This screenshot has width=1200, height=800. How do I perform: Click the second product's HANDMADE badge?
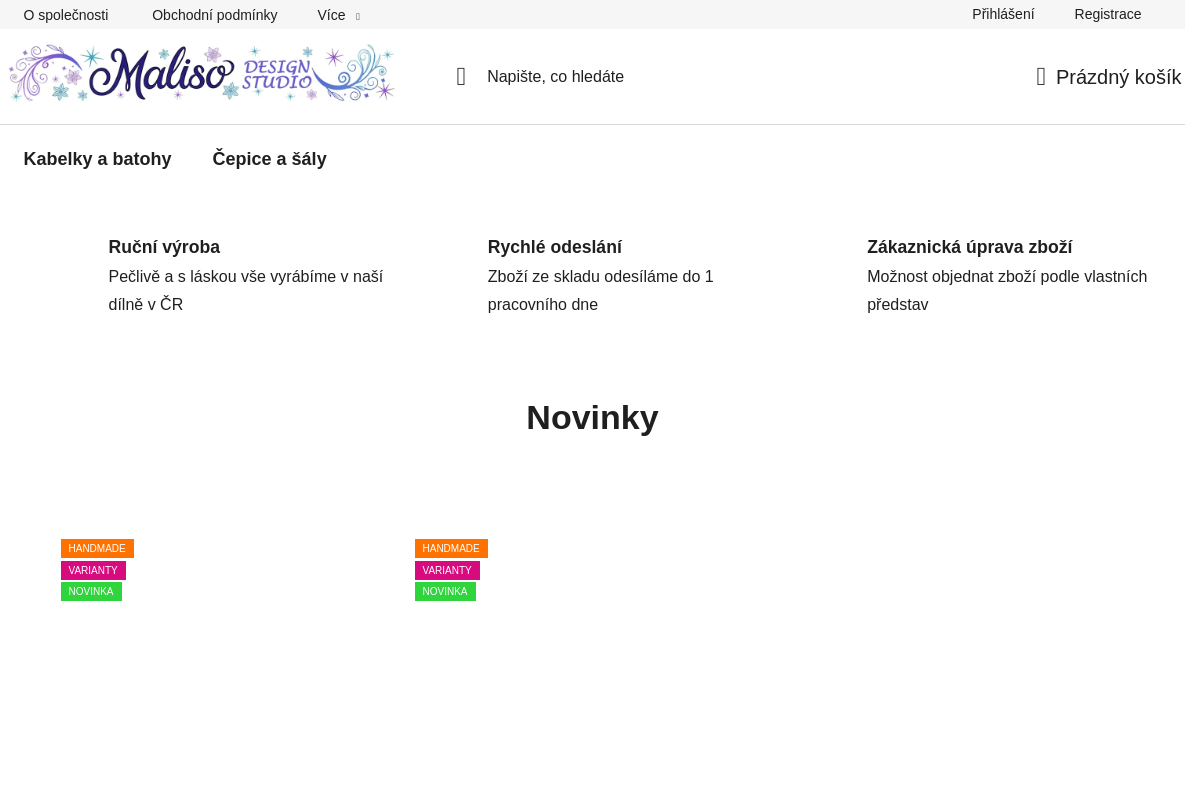(451, 548)
